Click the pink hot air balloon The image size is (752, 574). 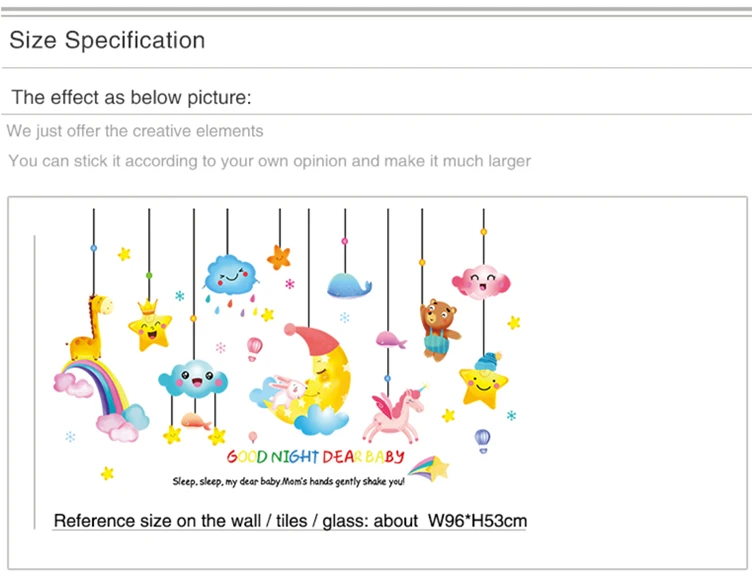pyautogui.click(x=254, y=349)
